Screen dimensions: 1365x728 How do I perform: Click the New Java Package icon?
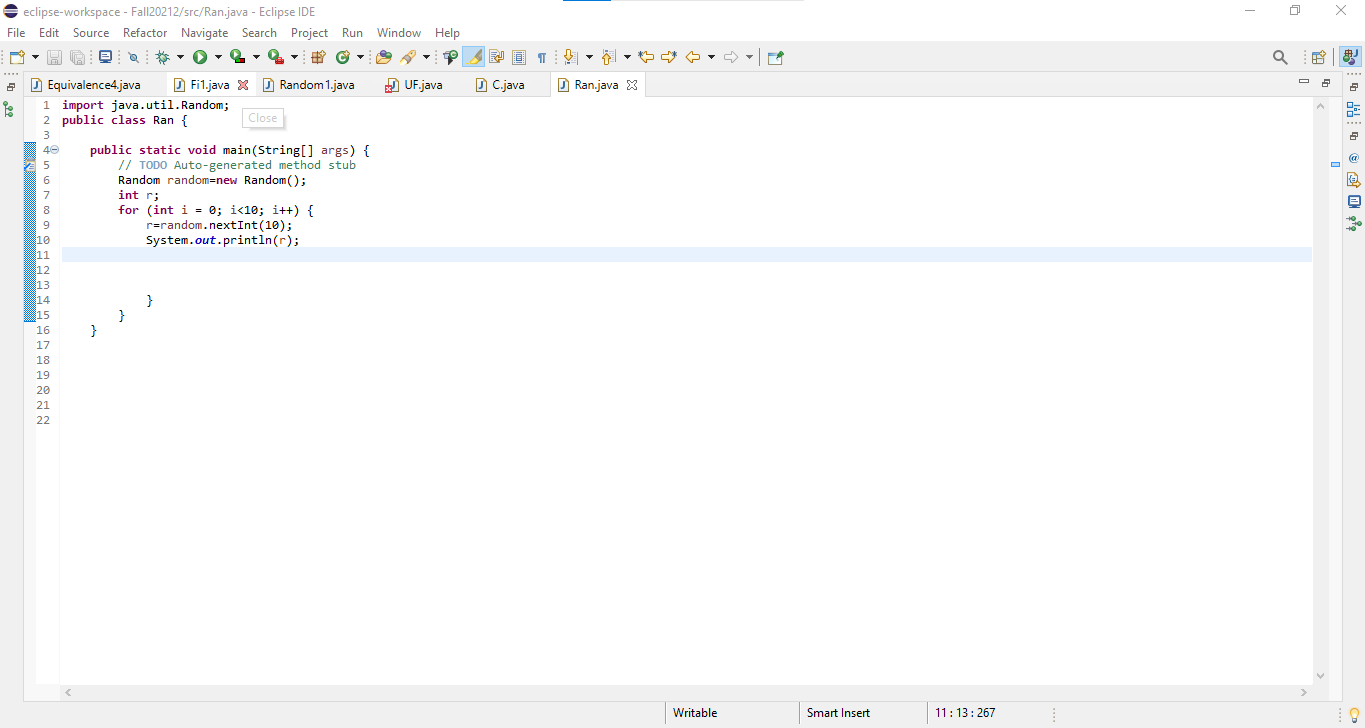(319, 57)
